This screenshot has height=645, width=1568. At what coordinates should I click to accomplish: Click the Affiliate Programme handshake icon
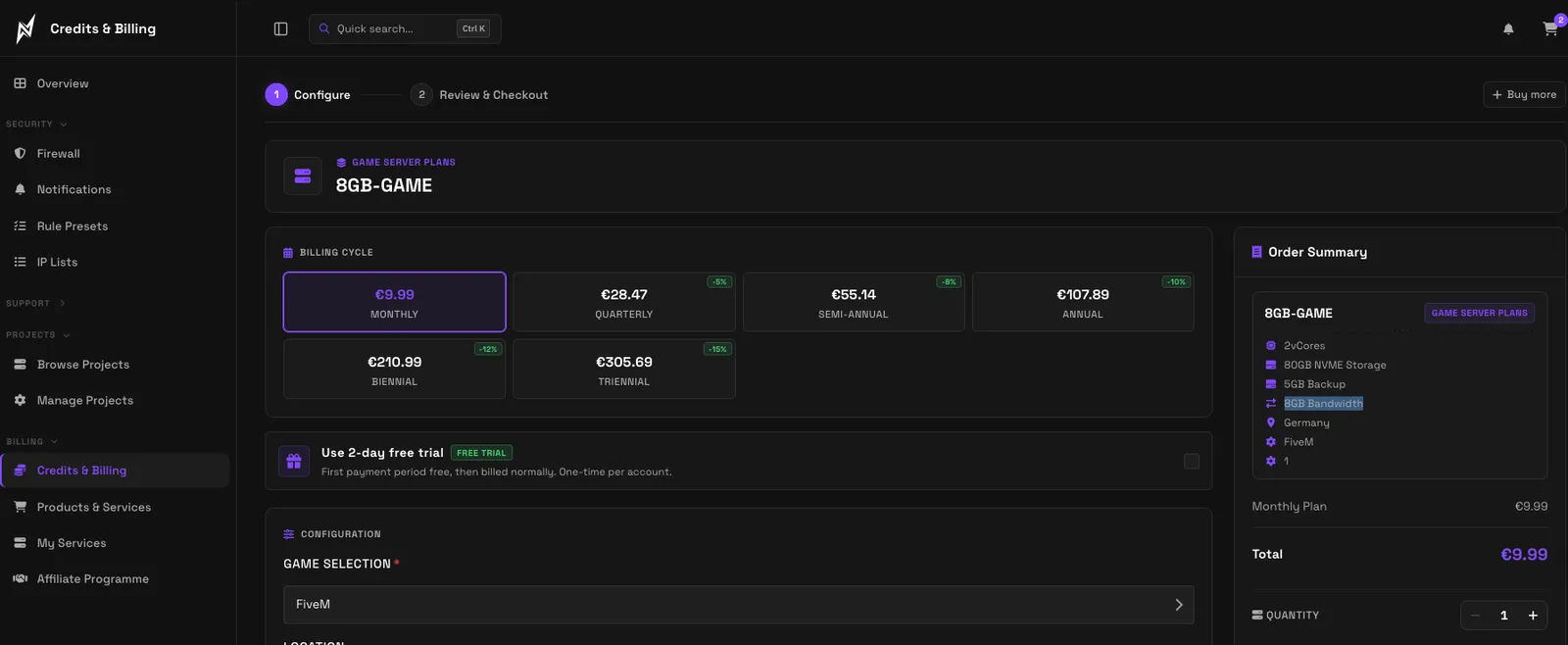pos(20,578)
